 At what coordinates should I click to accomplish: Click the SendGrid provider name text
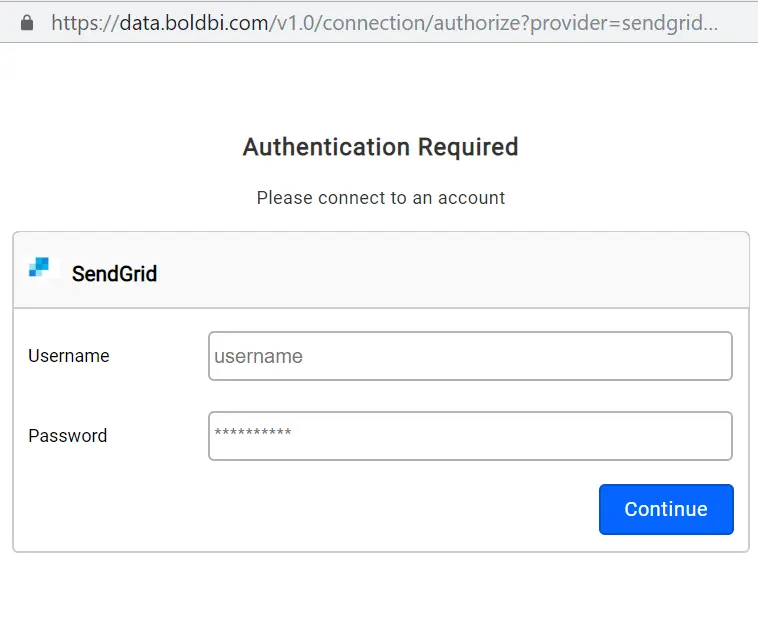[114, 273]
